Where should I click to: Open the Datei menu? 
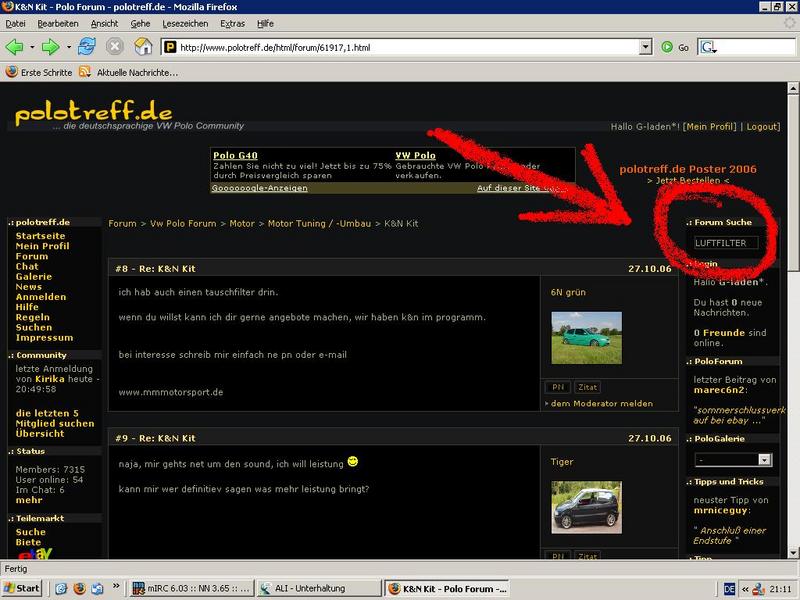[x=15, y=23]
